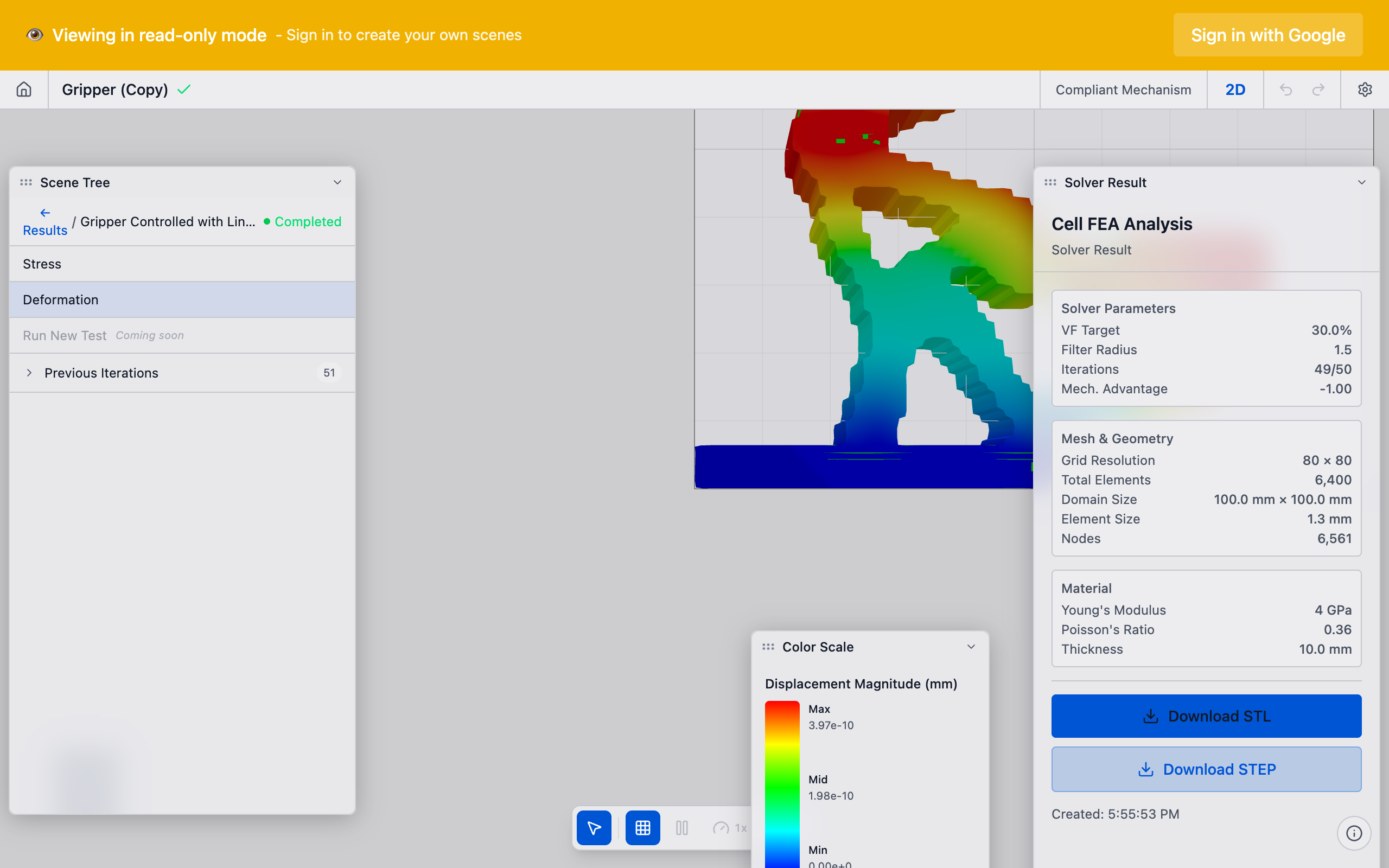
Task: Click the Mid 1.98e-10 scale label
Action: (831, 788)
